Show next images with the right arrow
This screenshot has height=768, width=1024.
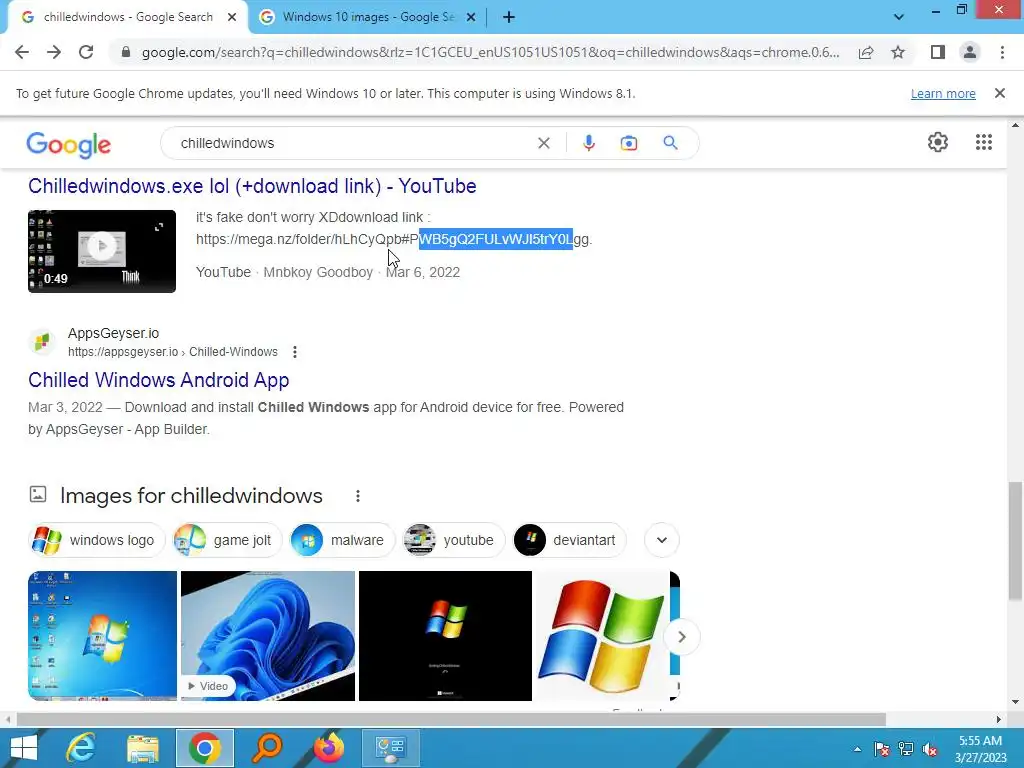click(681, 637)
